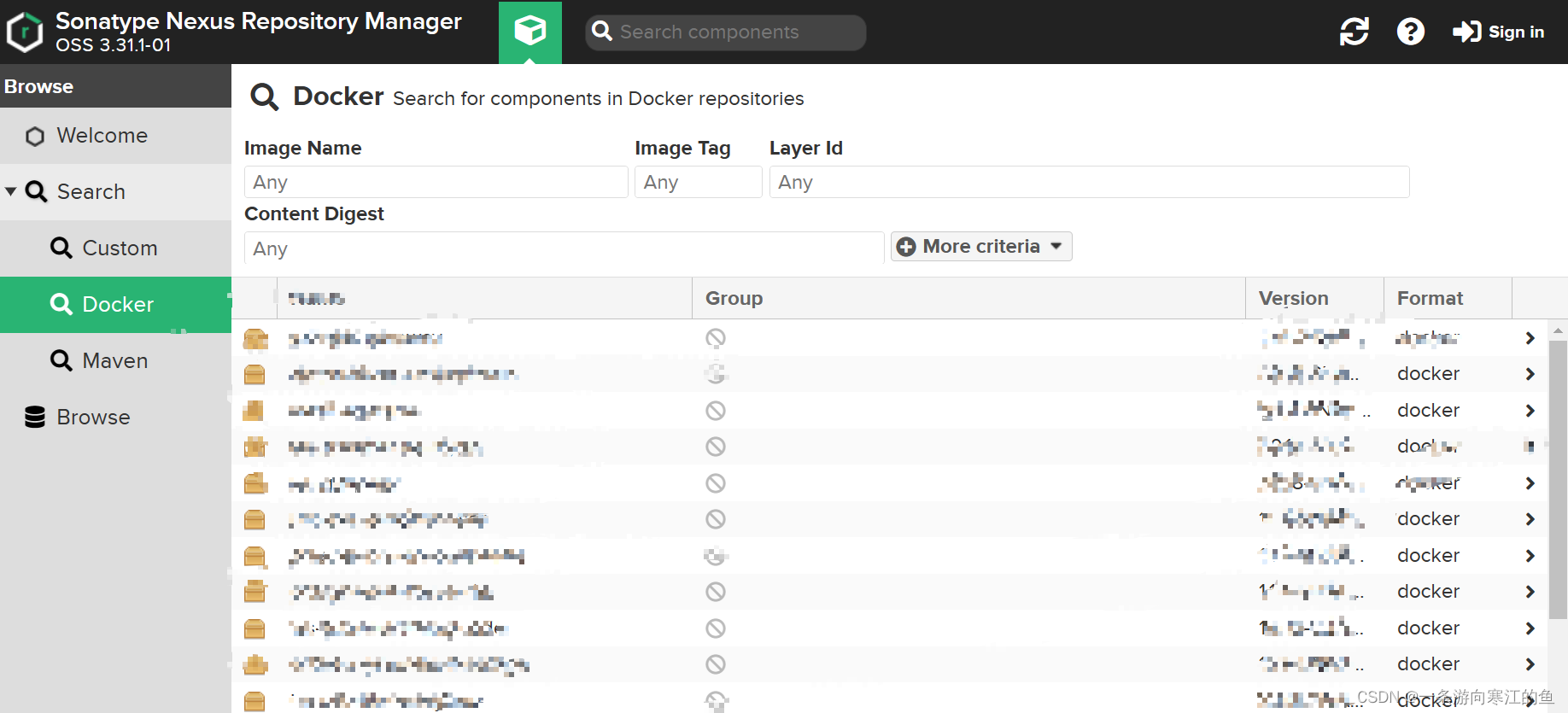The image size is (1568, 713).
Task: Click the Layer Id input field
Action: tap(1090, 182)
